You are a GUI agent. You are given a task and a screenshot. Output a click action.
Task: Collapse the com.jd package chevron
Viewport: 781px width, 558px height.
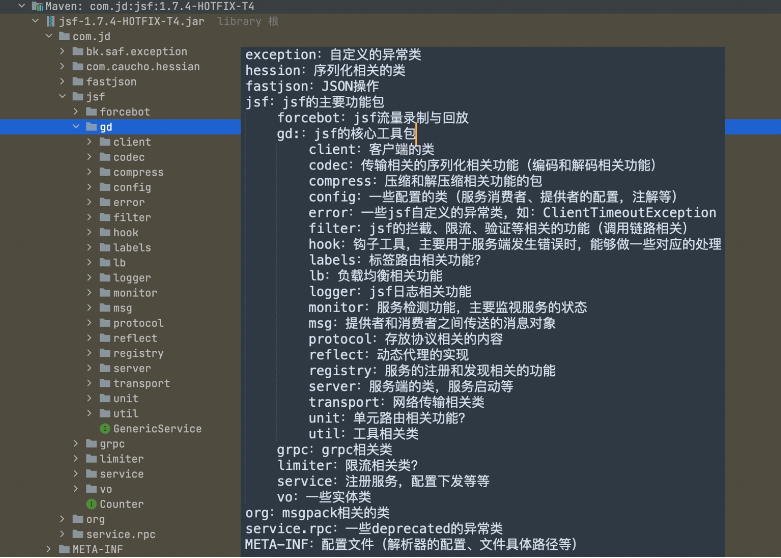tap(49, 36)
